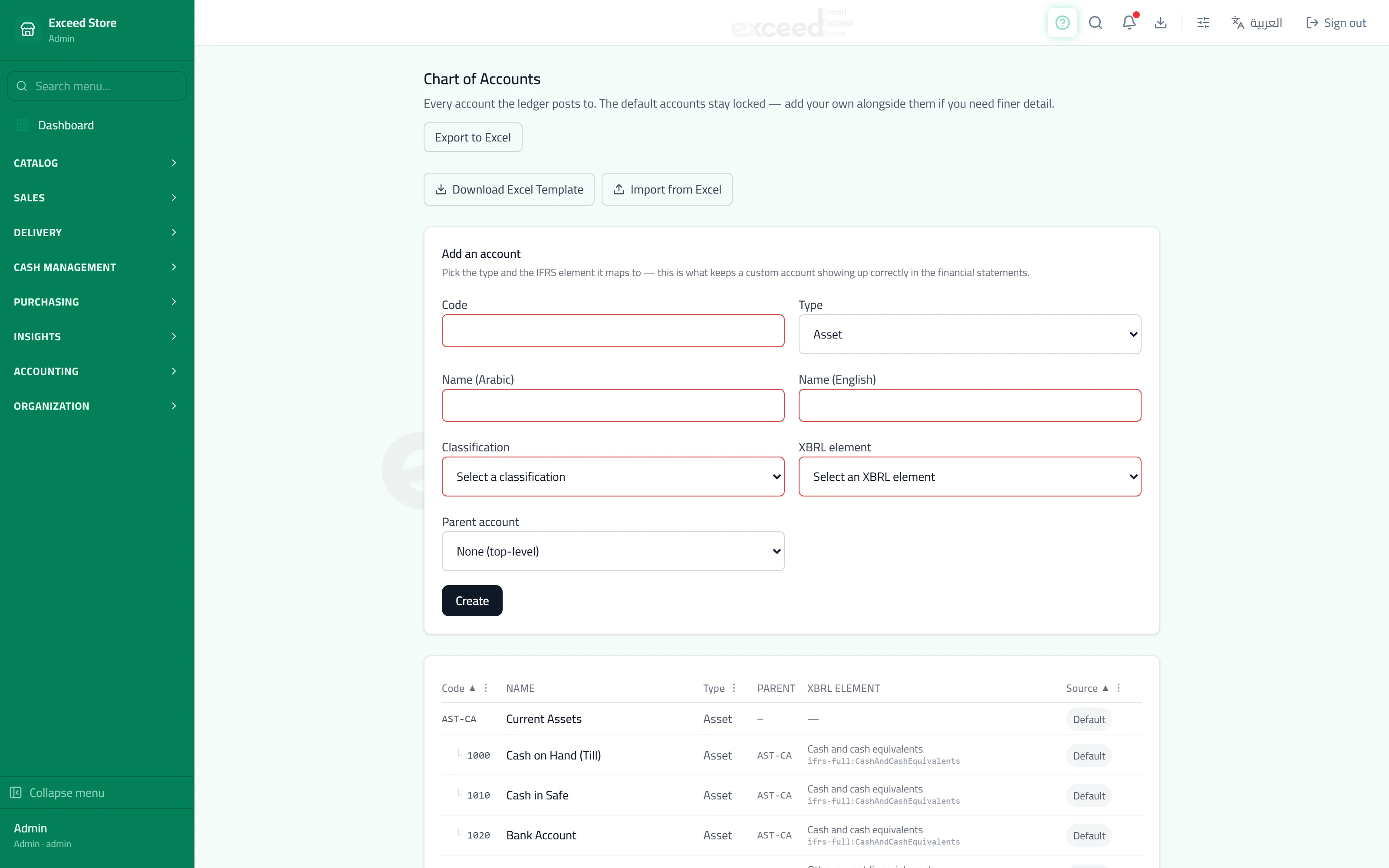Focus the Code input field

pos(613,331)
